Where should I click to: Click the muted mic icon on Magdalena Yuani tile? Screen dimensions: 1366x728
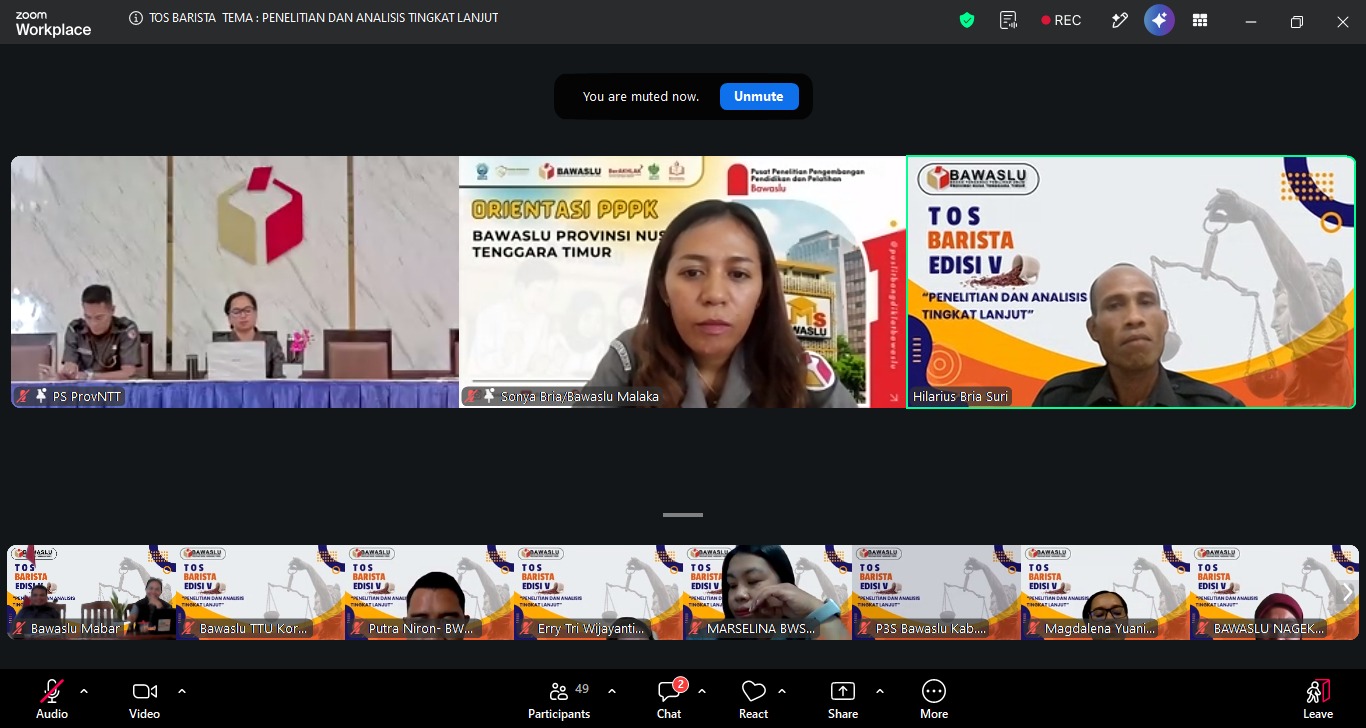tap(1034, 629)
